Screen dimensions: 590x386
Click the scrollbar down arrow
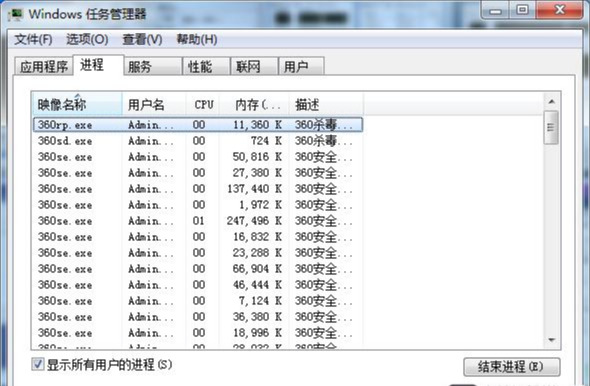tap(552, 340)
